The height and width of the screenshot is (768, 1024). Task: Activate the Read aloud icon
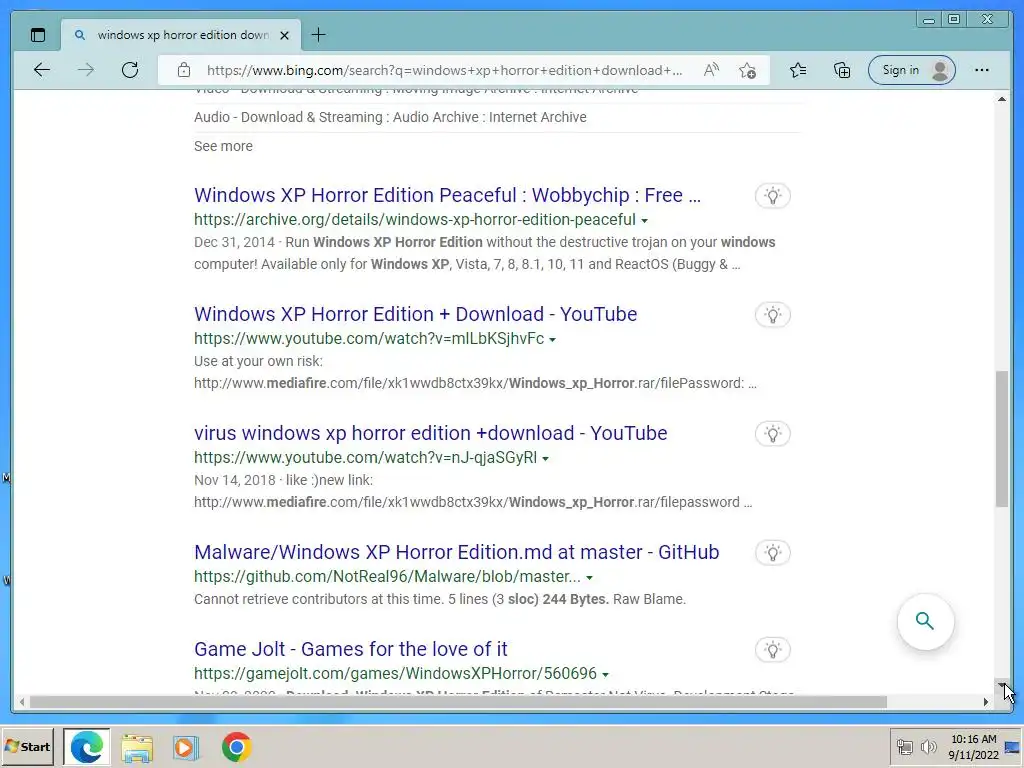(711, 70)
